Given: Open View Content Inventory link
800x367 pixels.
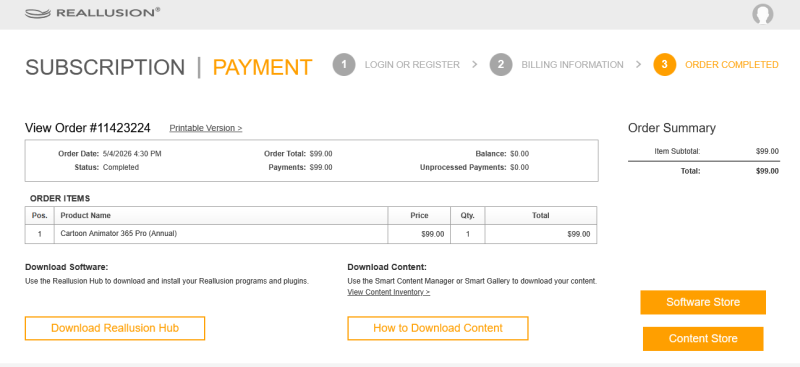Looking at the screenshot, I should [388, 292].
